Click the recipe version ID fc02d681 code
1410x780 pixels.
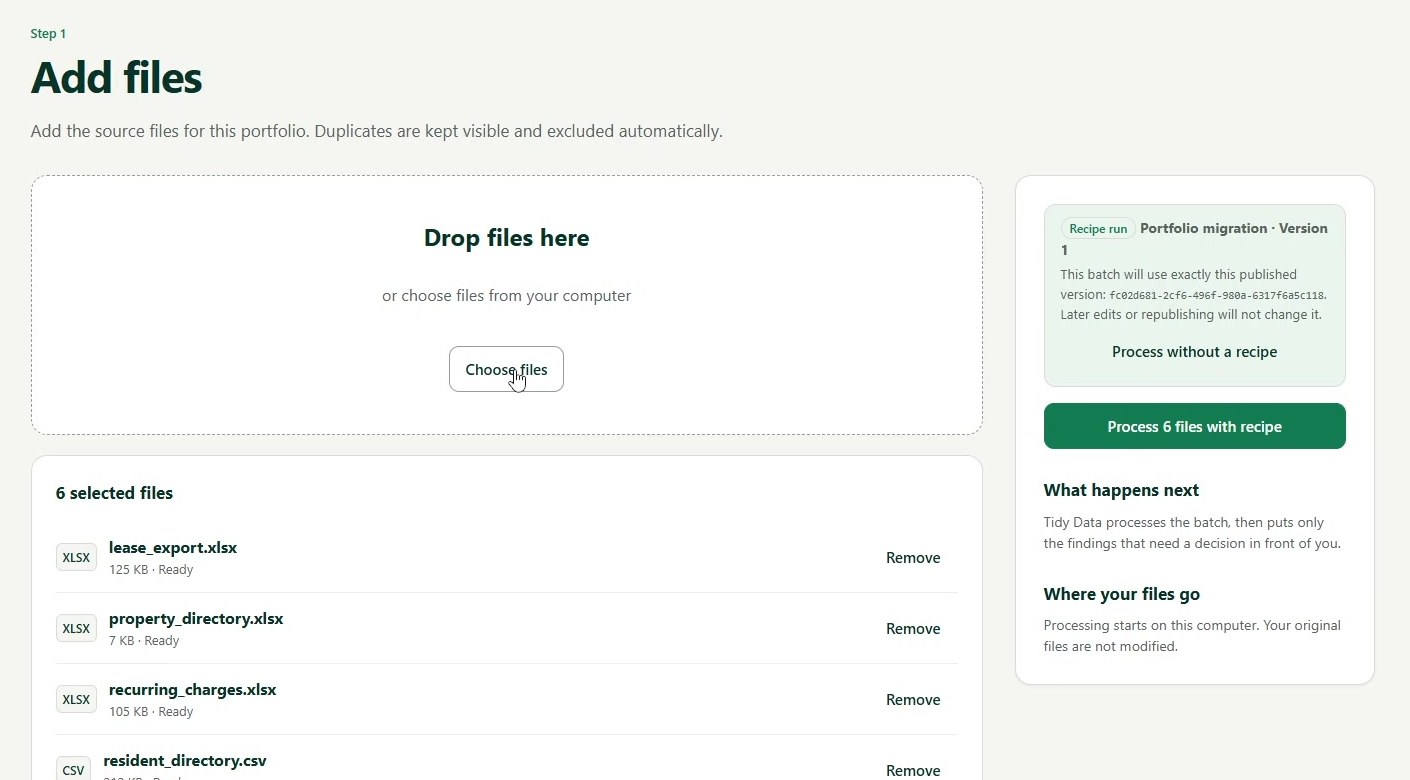(1217, 295)
